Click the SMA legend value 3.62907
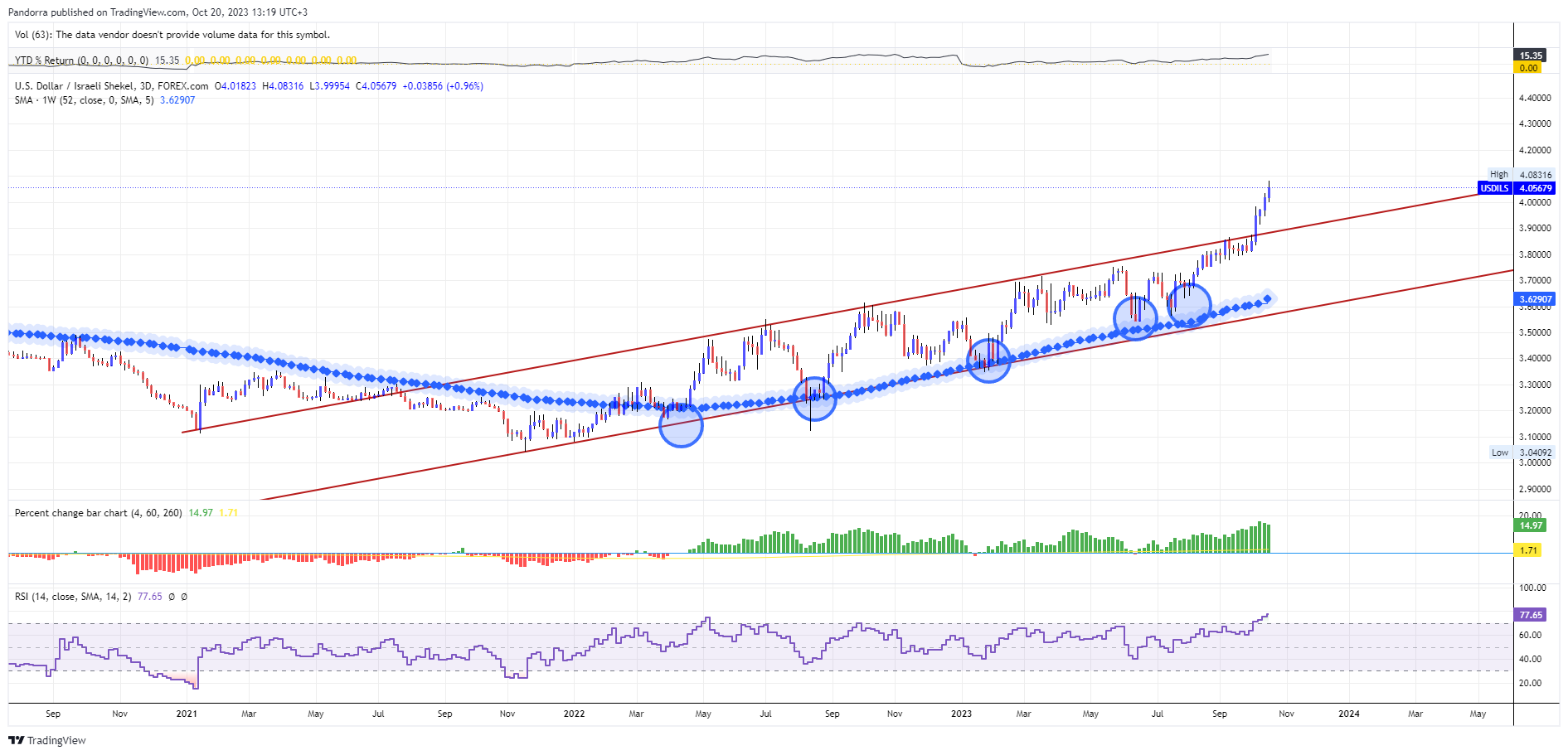Screen dimensions: 1568x755 [x=177, y=100]
